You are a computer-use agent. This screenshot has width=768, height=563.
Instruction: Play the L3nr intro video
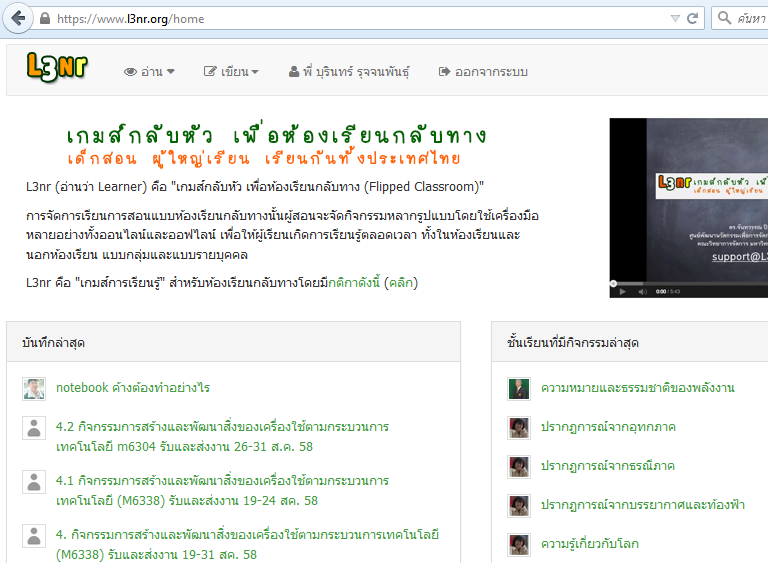tap(622, 292)
